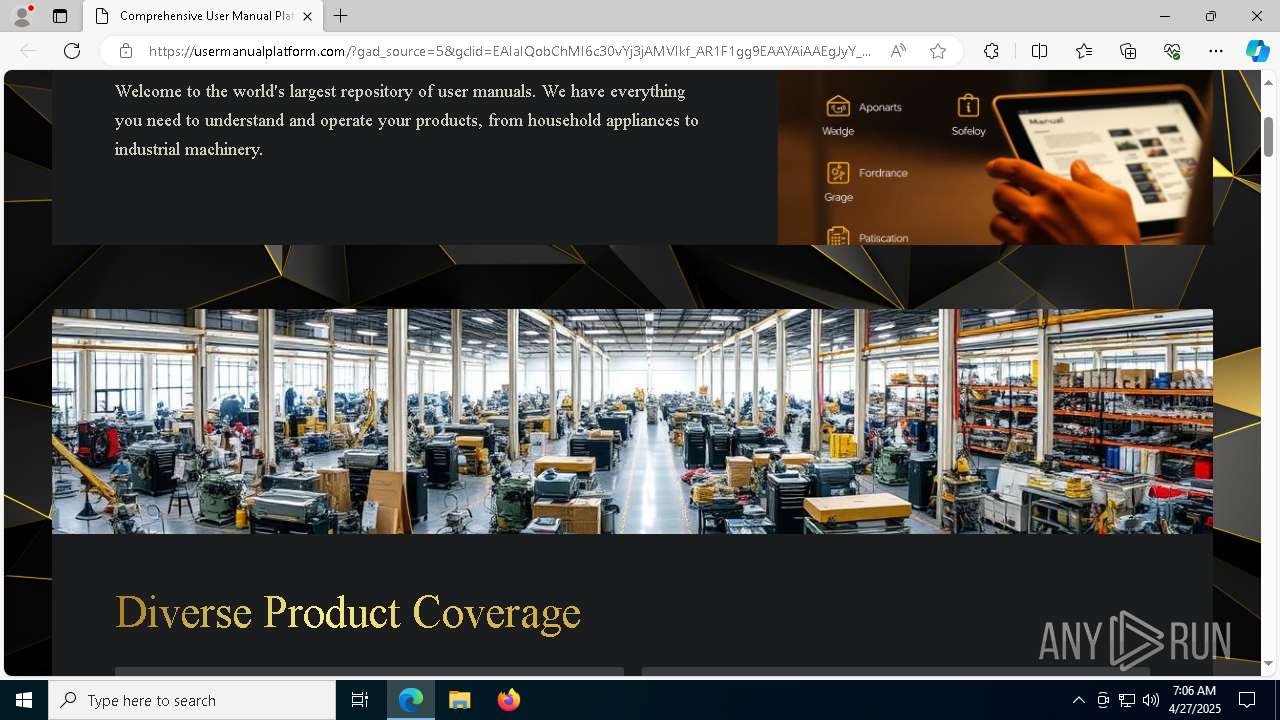The width and height of the screenshot is (1280, 720).
Task: View site information lock icon
Action: pos(126,51)
